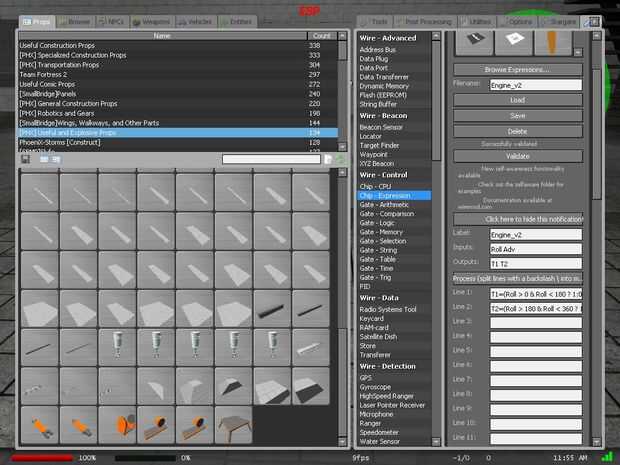Spawn the wooden table prop
Viewport: 620px width, 465px height.
point(233,425)
